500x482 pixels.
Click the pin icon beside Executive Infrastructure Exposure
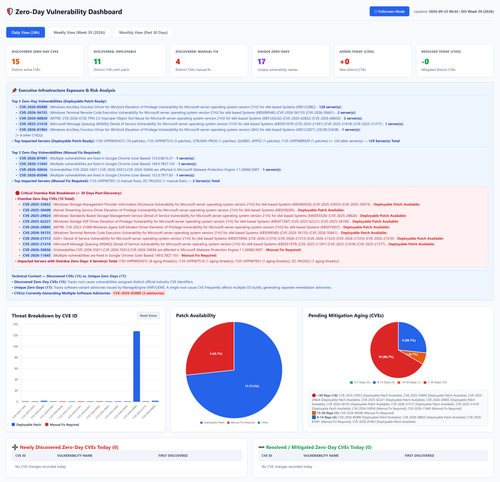[14, 90]
